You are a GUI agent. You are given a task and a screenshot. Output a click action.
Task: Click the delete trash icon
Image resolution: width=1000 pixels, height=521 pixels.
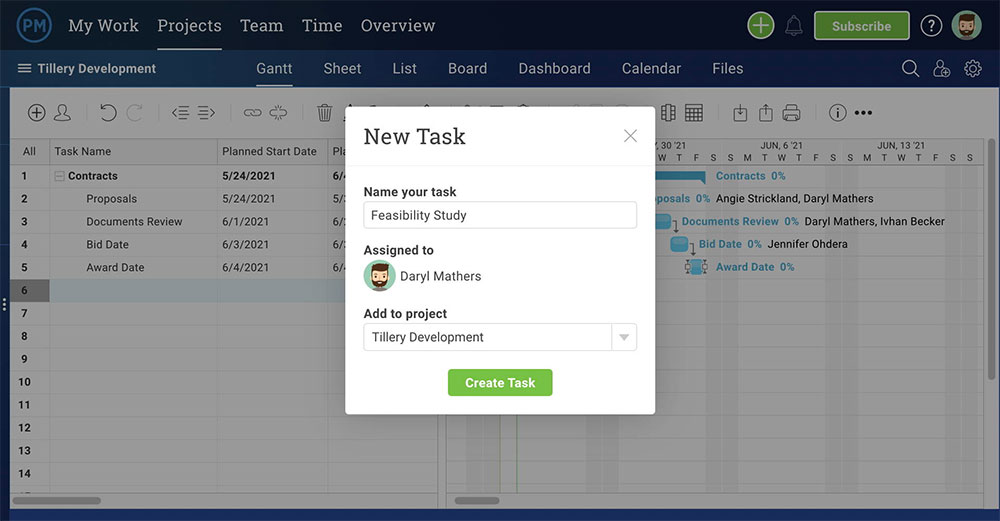pyautogui.click(x=325, y=113)
